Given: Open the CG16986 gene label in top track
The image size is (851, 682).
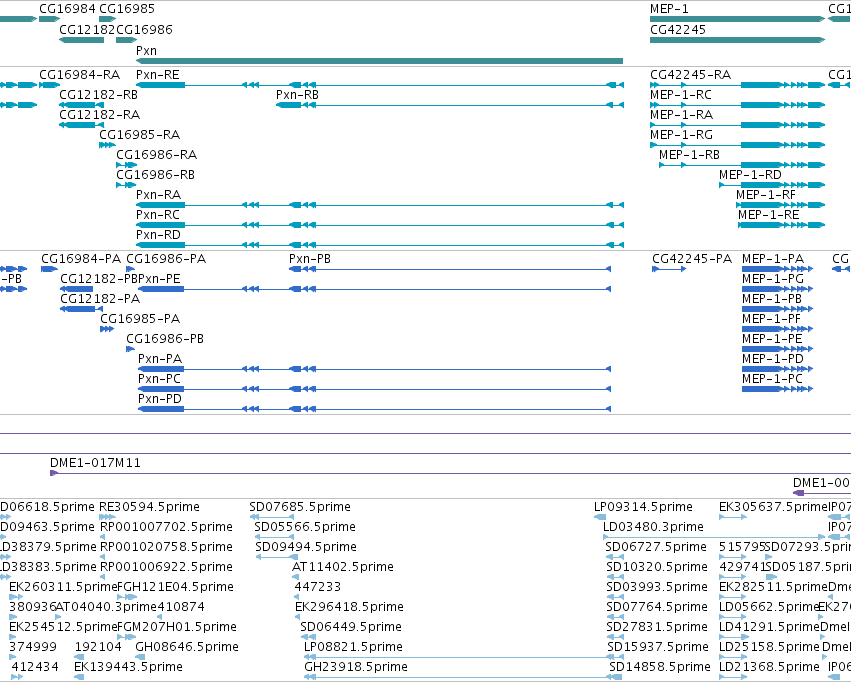Looking at the screenshot, I should tap(144, 30).
